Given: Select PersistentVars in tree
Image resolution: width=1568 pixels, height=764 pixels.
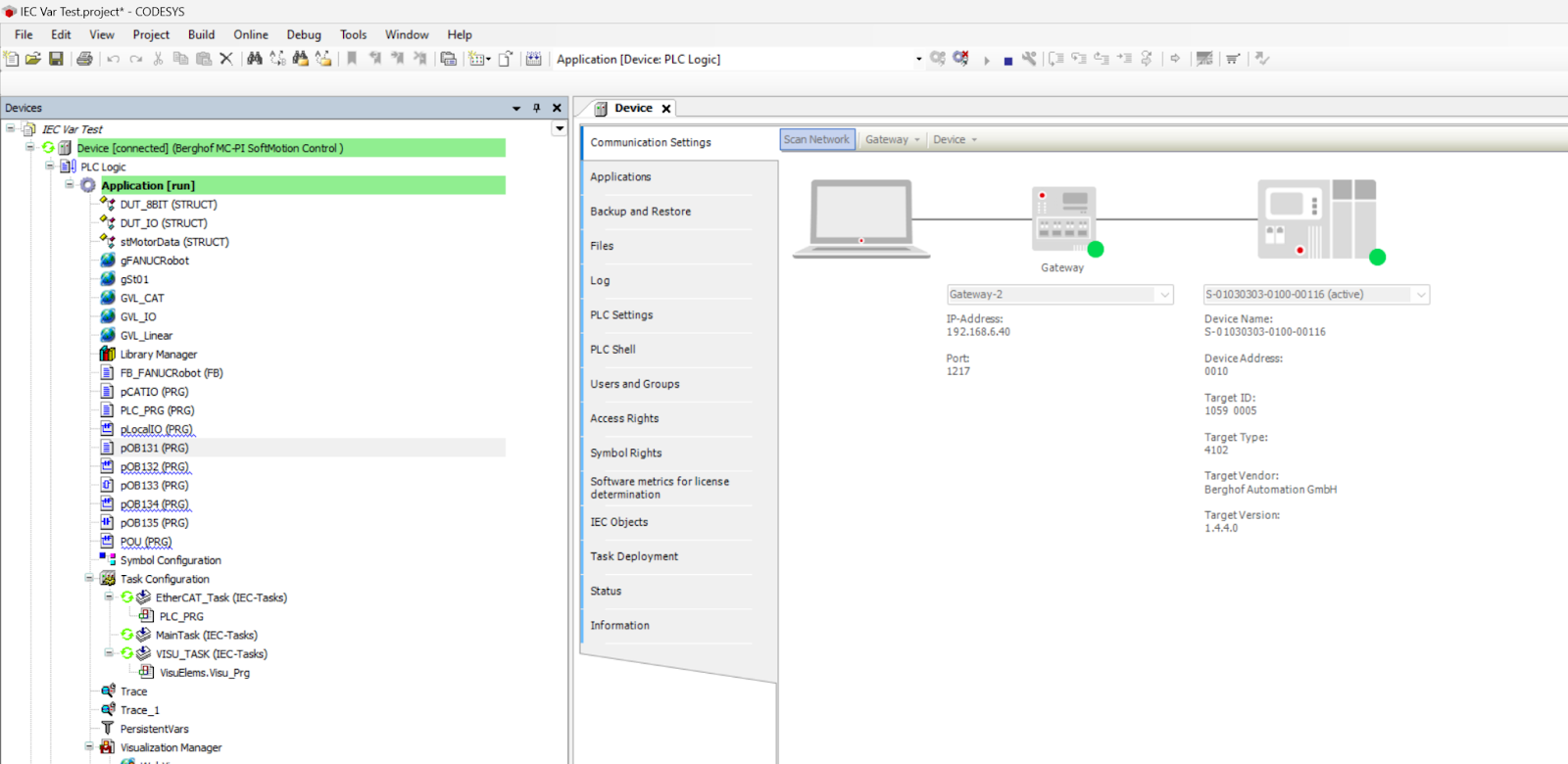Looking at the screenshot, I should click(154, 729).
